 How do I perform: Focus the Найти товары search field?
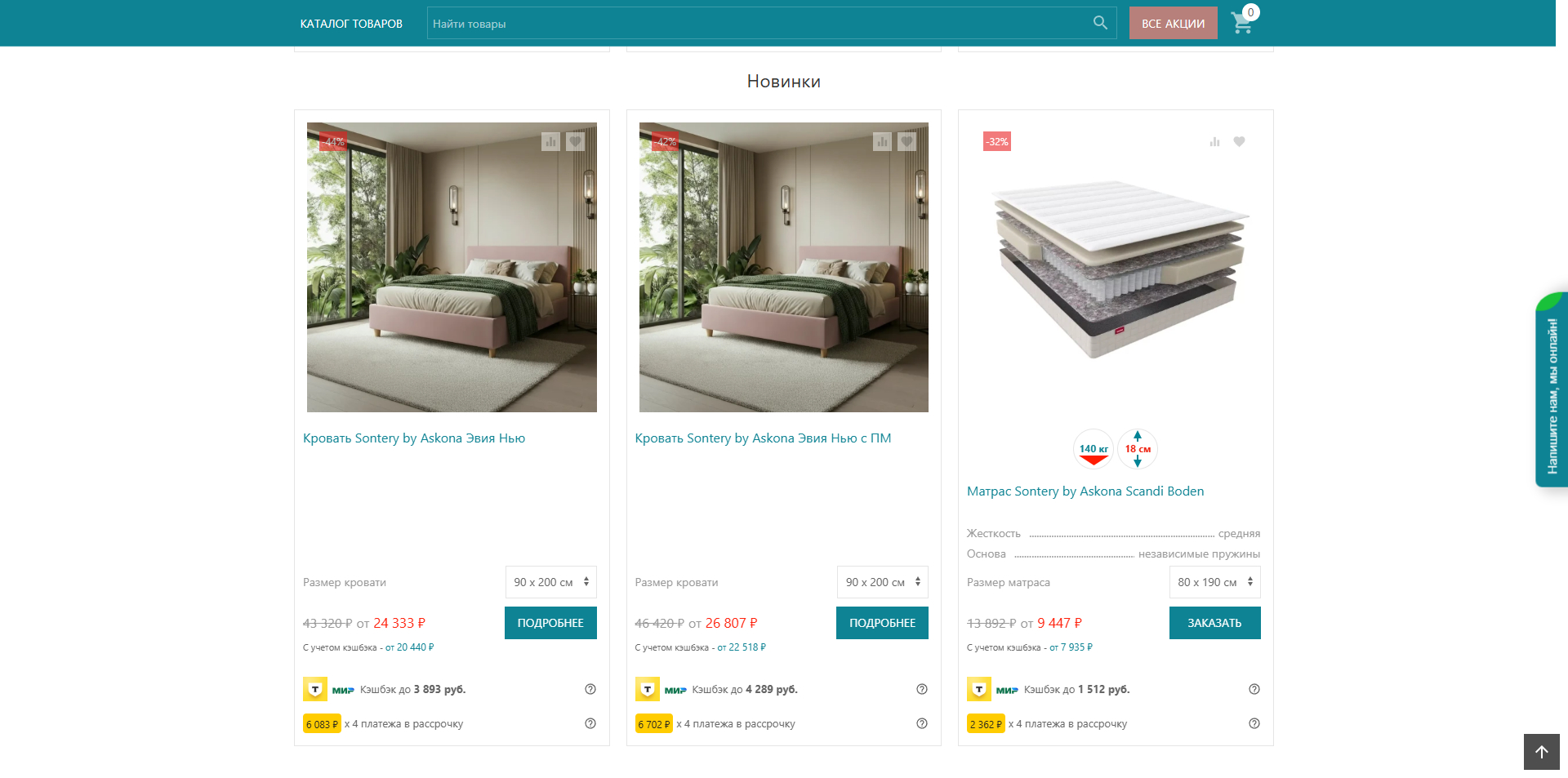759,24
